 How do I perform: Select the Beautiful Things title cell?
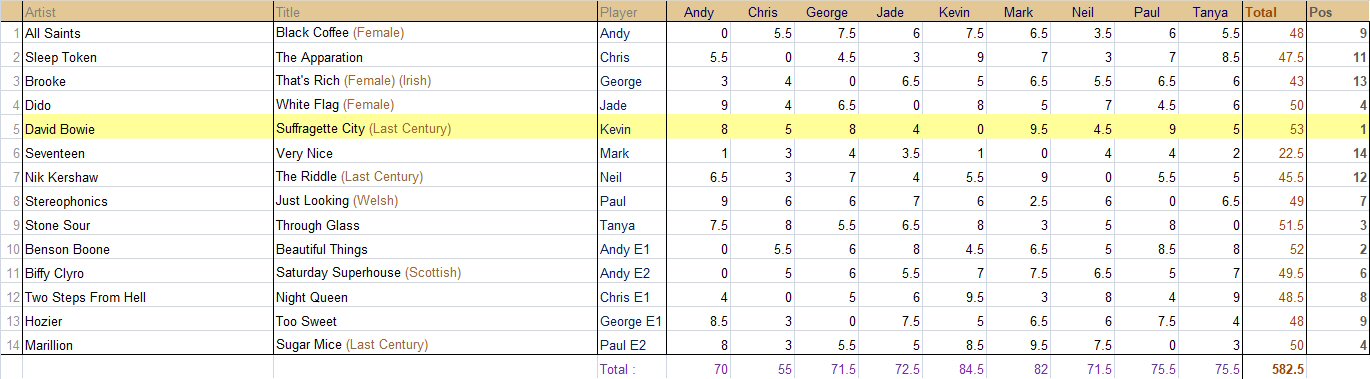coord(435,249)
